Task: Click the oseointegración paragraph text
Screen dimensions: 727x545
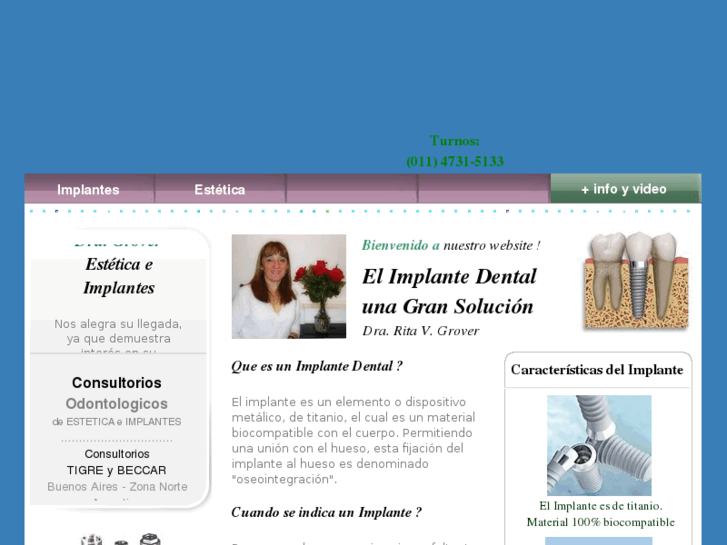Action: coord(353,440)
